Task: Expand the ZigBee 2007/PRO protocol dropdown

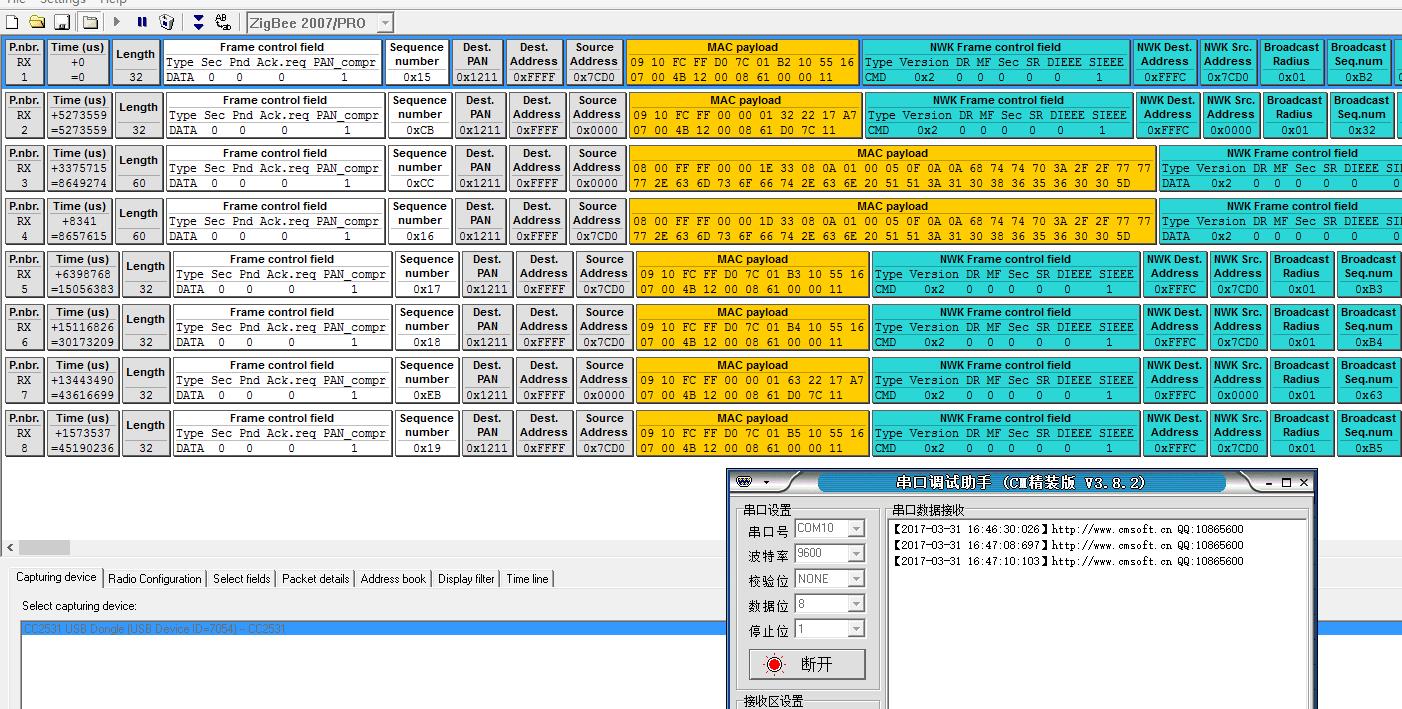Action: [x=385, y=22]
